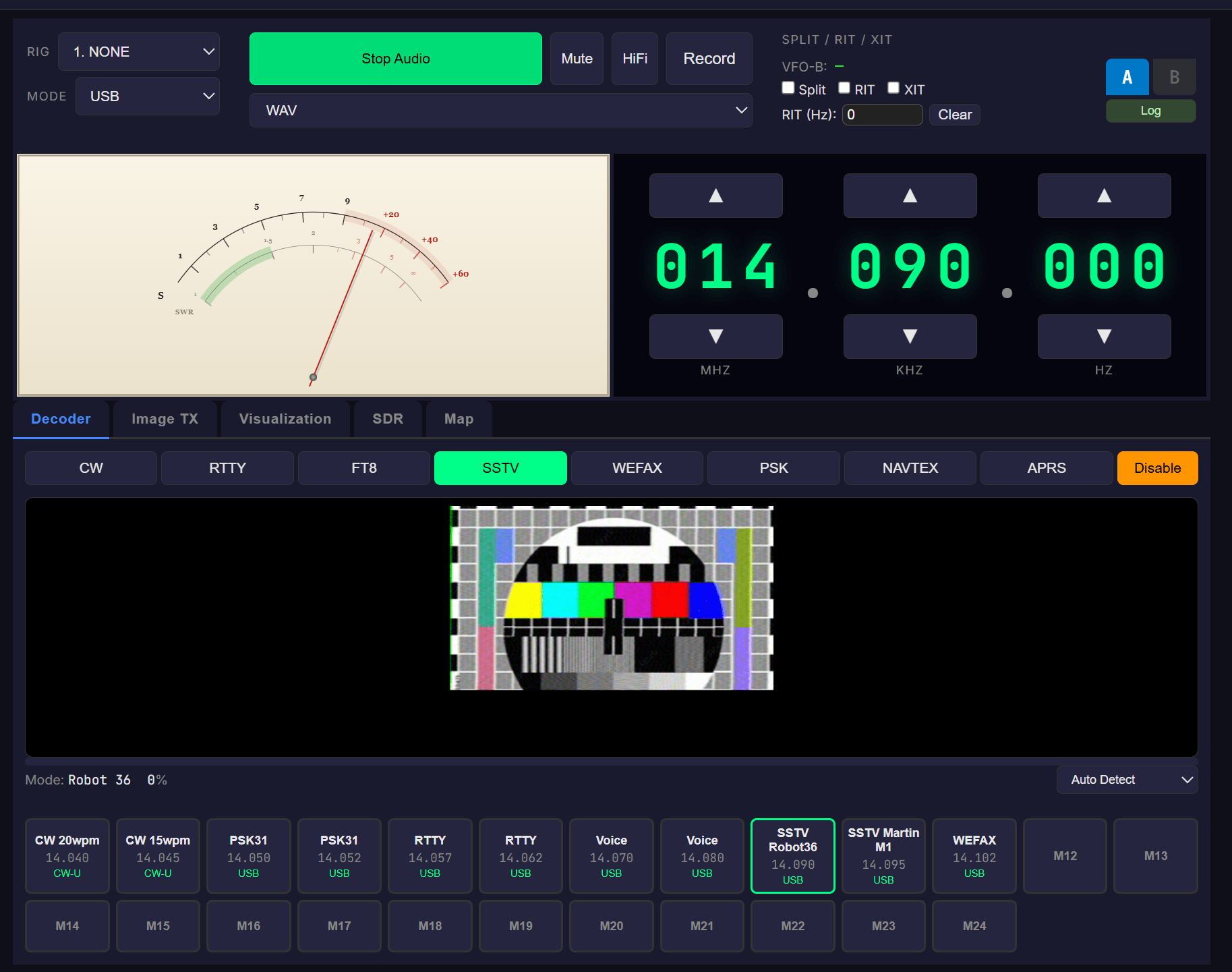Viewport: 1232px width, 972px height.
Task: Open the Visualization tab
Action: [285, 419]
